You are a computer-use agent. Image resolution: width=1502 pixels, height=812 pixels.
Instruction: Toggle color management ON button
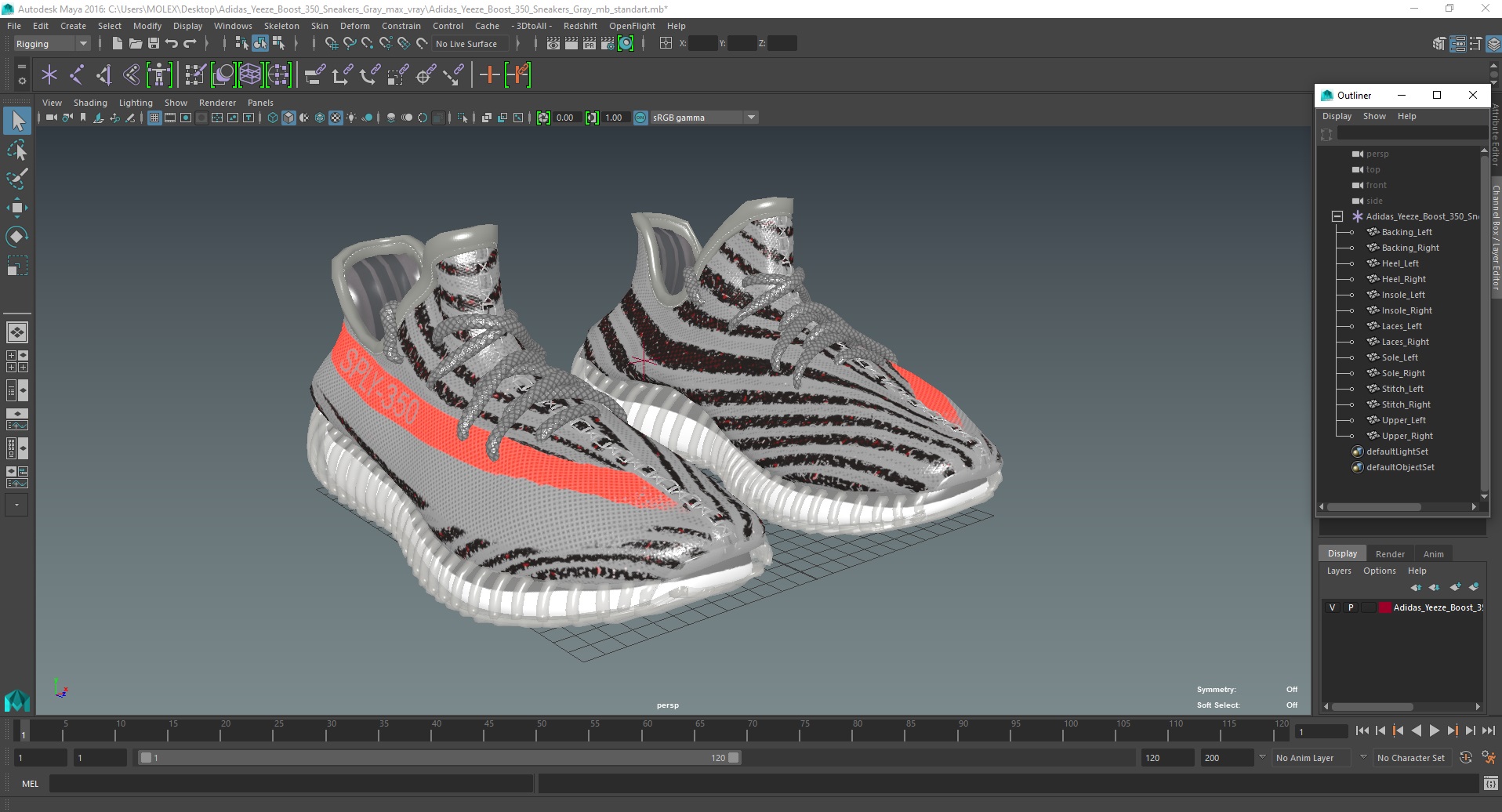[x=640, y=118]
